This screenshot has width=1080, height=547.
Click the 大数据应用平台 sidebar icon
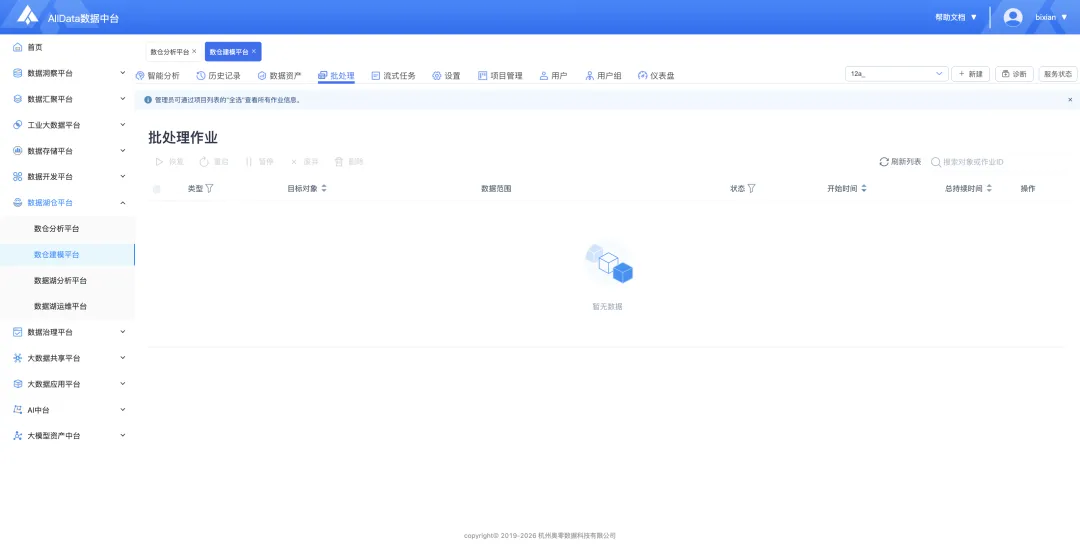click(x=18, y=384)
